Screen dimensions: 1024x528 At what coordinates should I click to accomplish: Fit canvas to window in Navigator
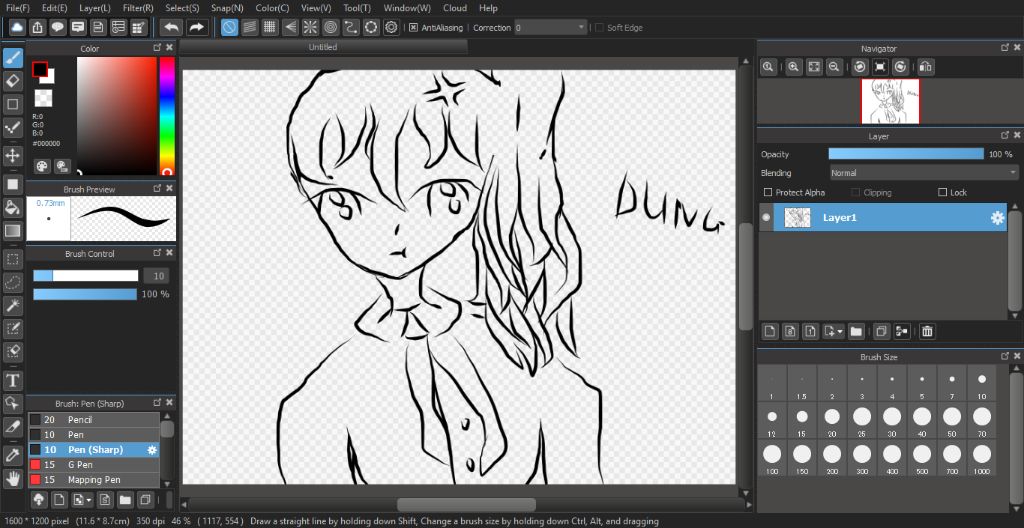pos(814,67)
